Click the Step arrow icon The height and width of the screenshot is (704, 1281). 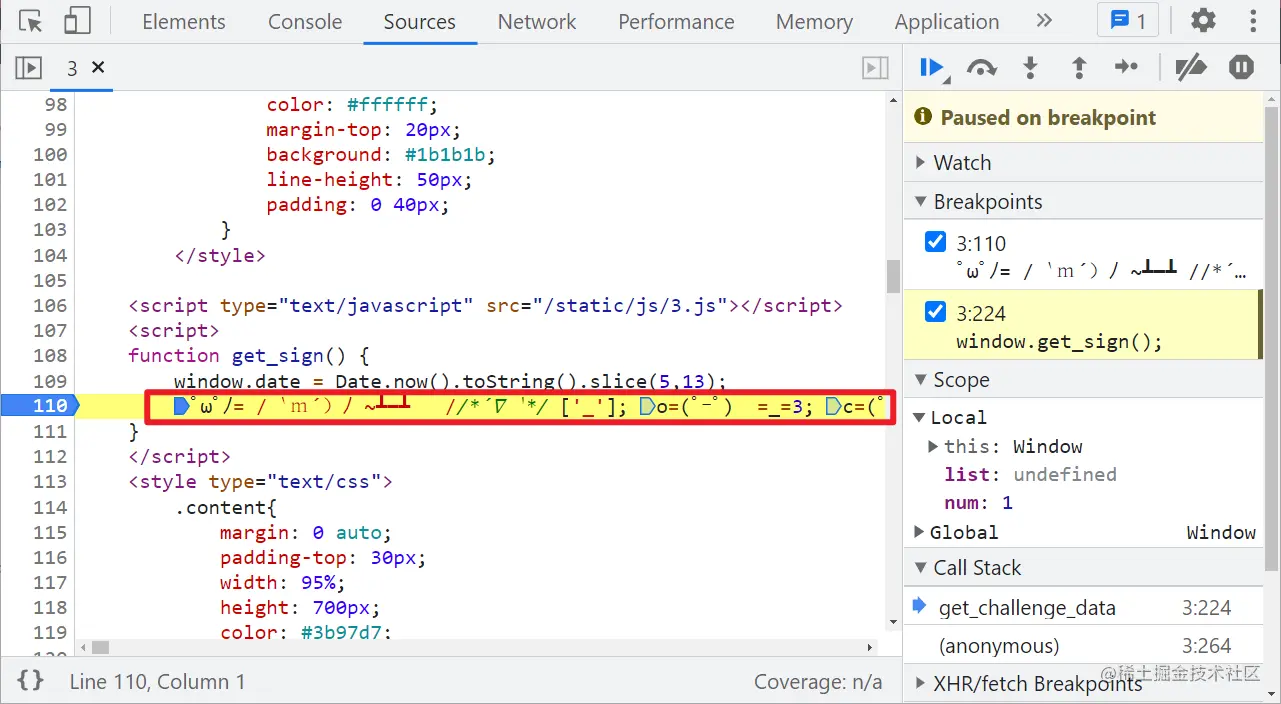coord(1126,68)
